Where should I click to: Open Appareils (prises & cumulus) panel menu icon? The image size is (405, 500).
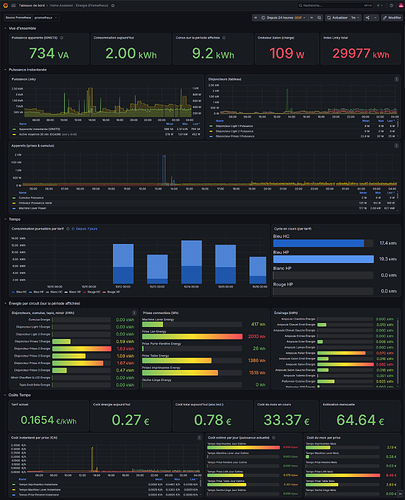click(396, 146)
